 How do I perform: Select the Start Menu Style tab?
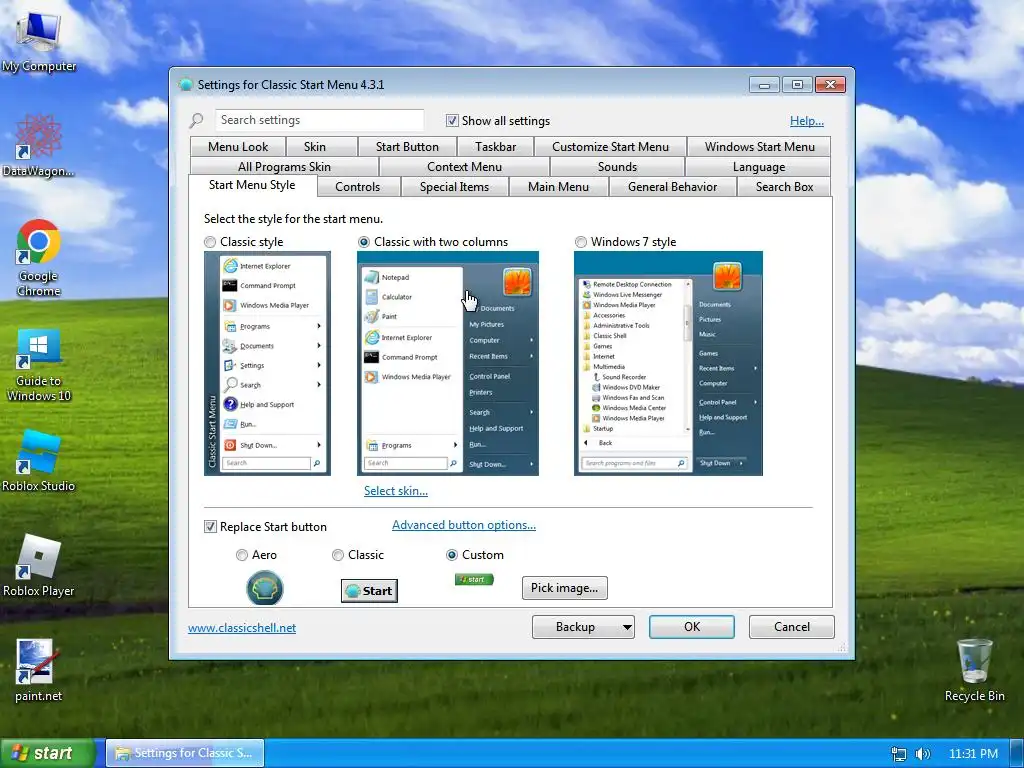click(x=252, y=185)
